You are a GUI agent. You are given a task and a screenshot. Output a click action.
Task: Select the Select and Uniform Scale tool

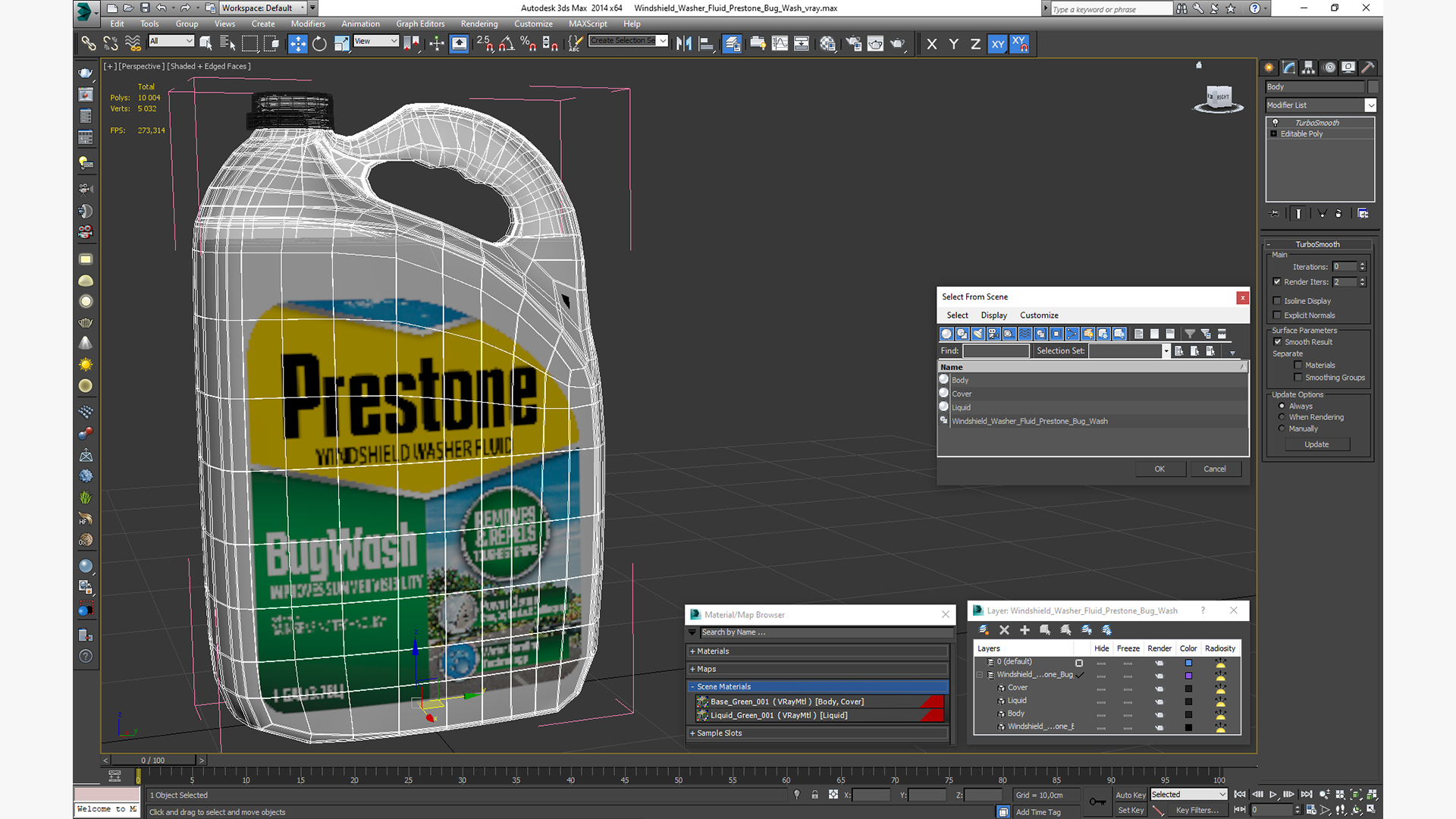pos(341,44)
